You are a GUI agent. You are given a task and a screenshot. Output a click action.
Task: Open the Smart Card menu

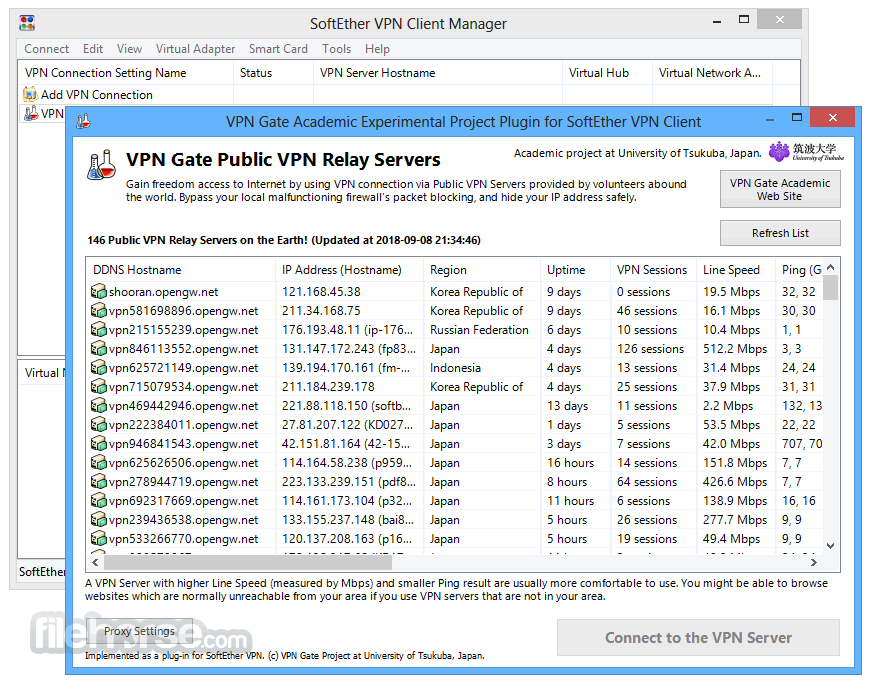tap(278, 49)
